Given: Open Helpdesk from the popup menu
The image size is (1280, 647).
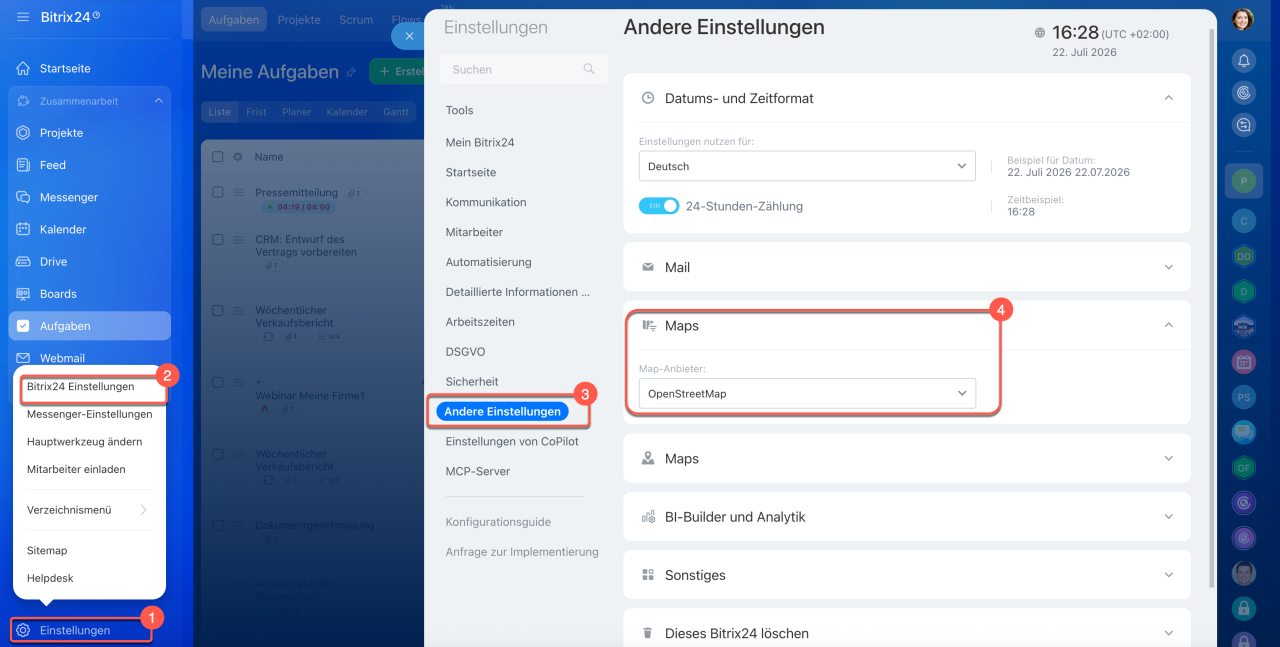Looking at the screenshot, I should tap(50, 578).
